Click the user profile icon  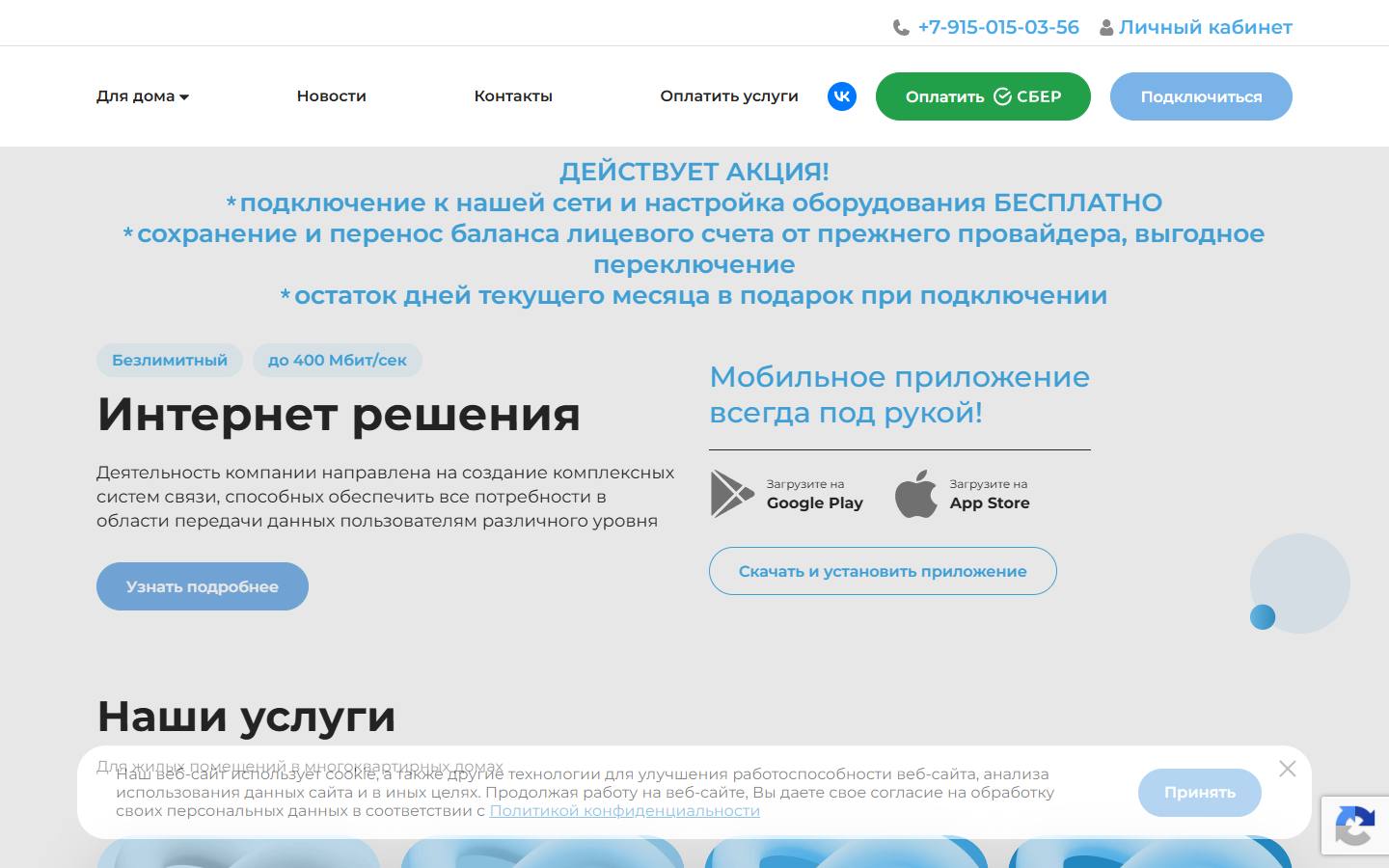pyautogui.click(x=1106, y=28)
